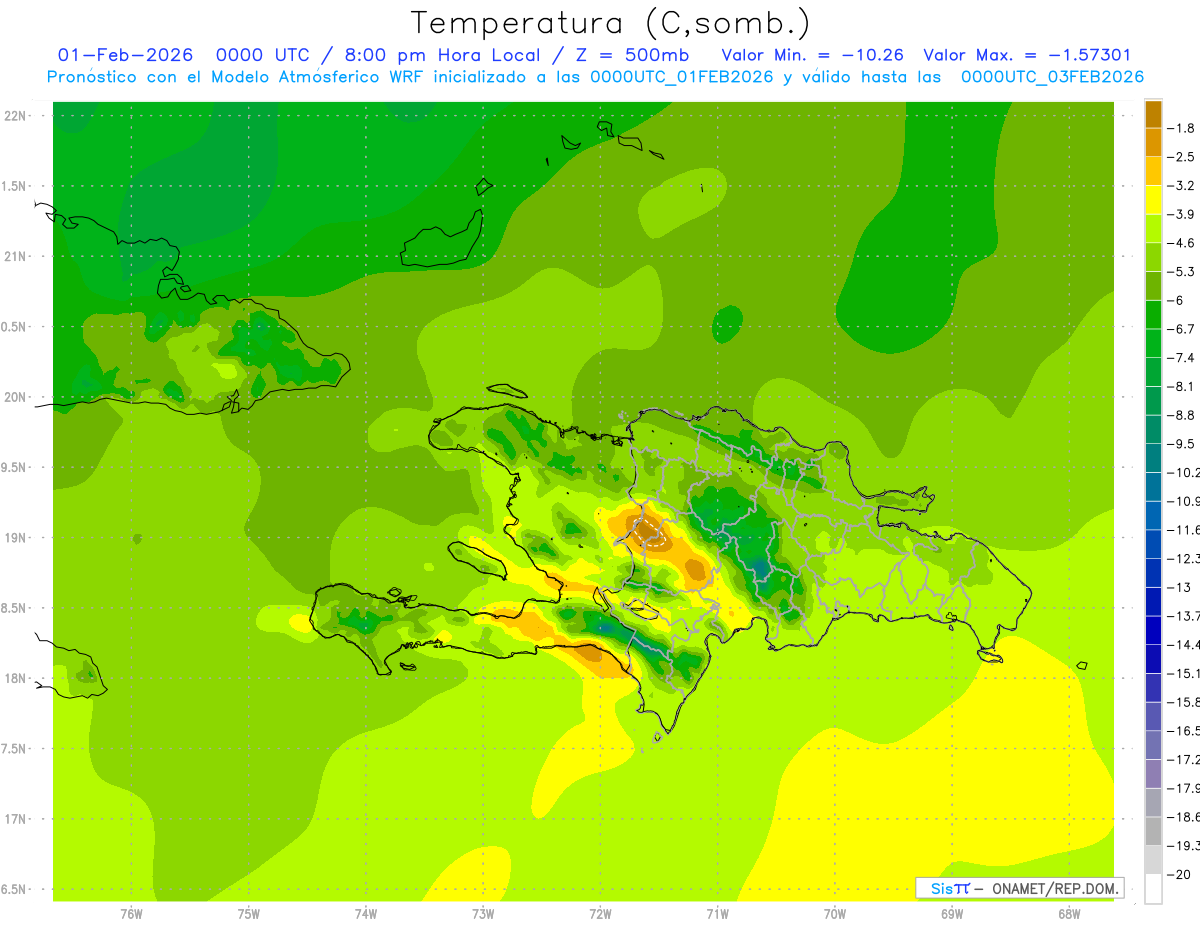
Task: Click the '21N' latitude label
Action: (x=15, y=256)
